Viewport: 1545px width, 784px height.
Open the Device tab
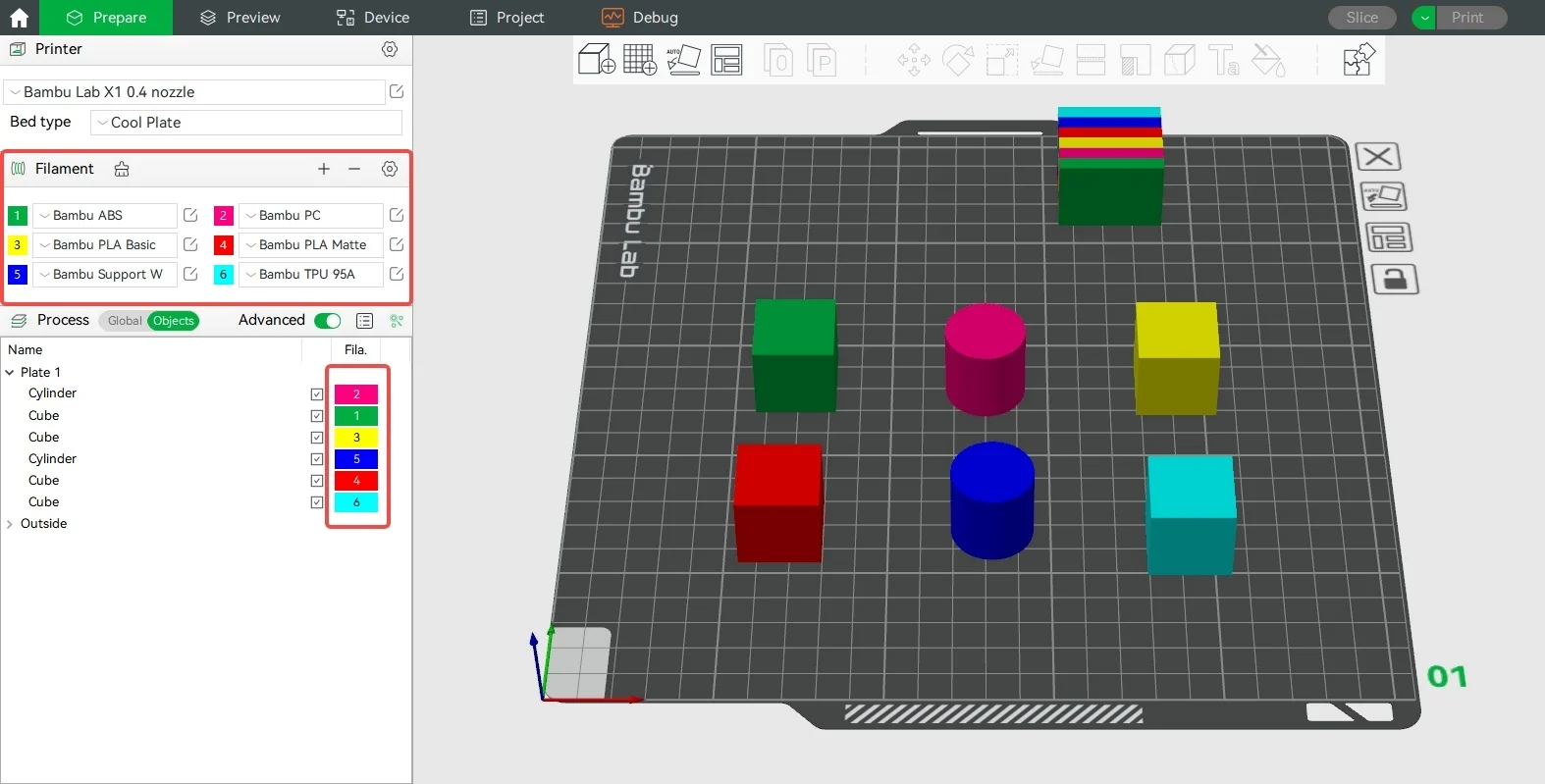pyautogui.click(x=373, y=18)
